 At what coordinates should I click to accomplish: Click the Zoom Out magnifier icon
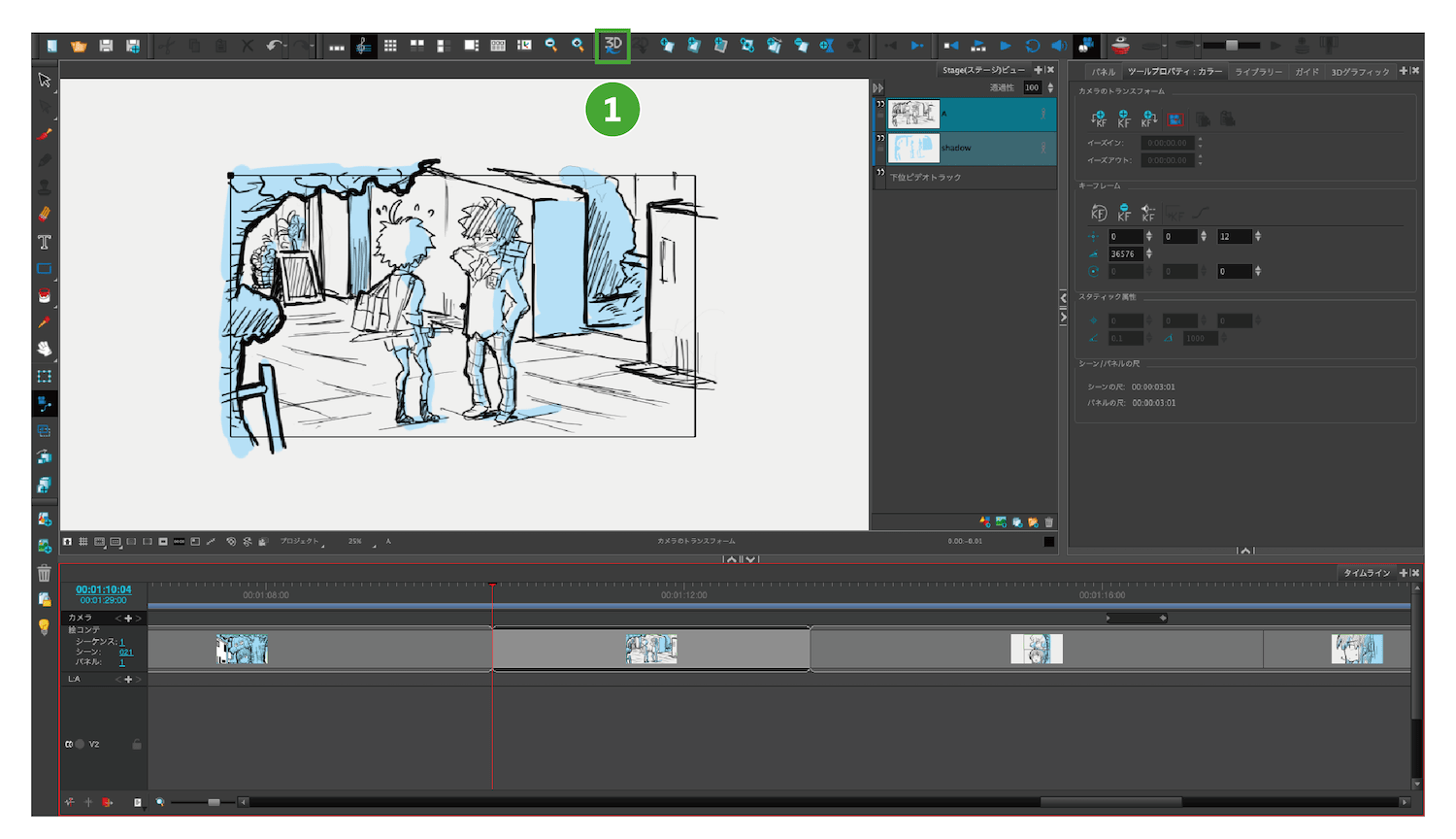click(x=551, y=45)
